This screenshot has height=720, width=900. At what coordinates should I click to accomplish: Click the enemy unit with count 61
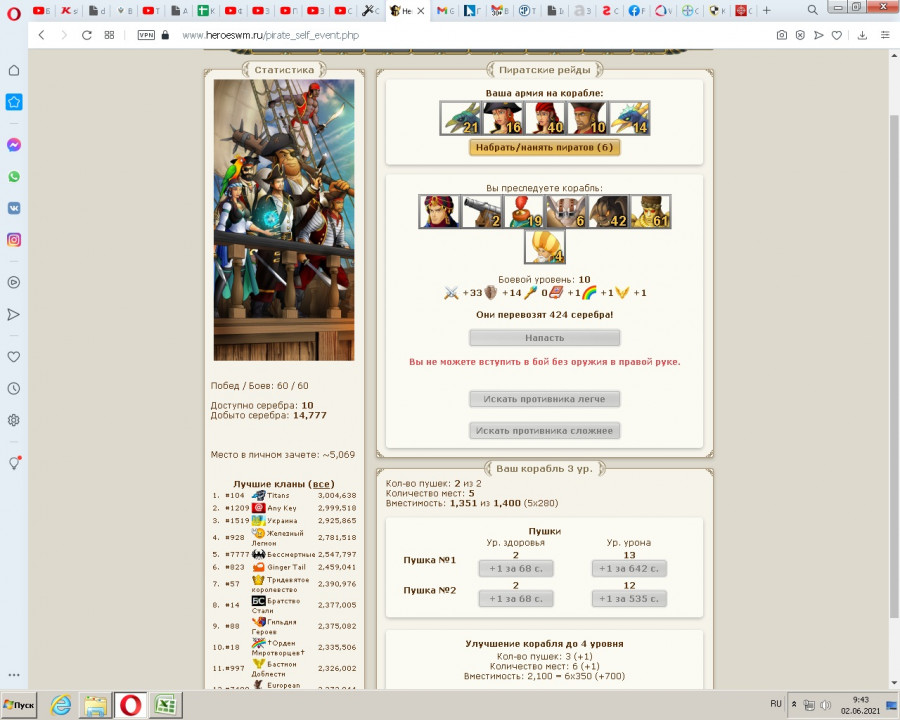(x=650, y=211)
